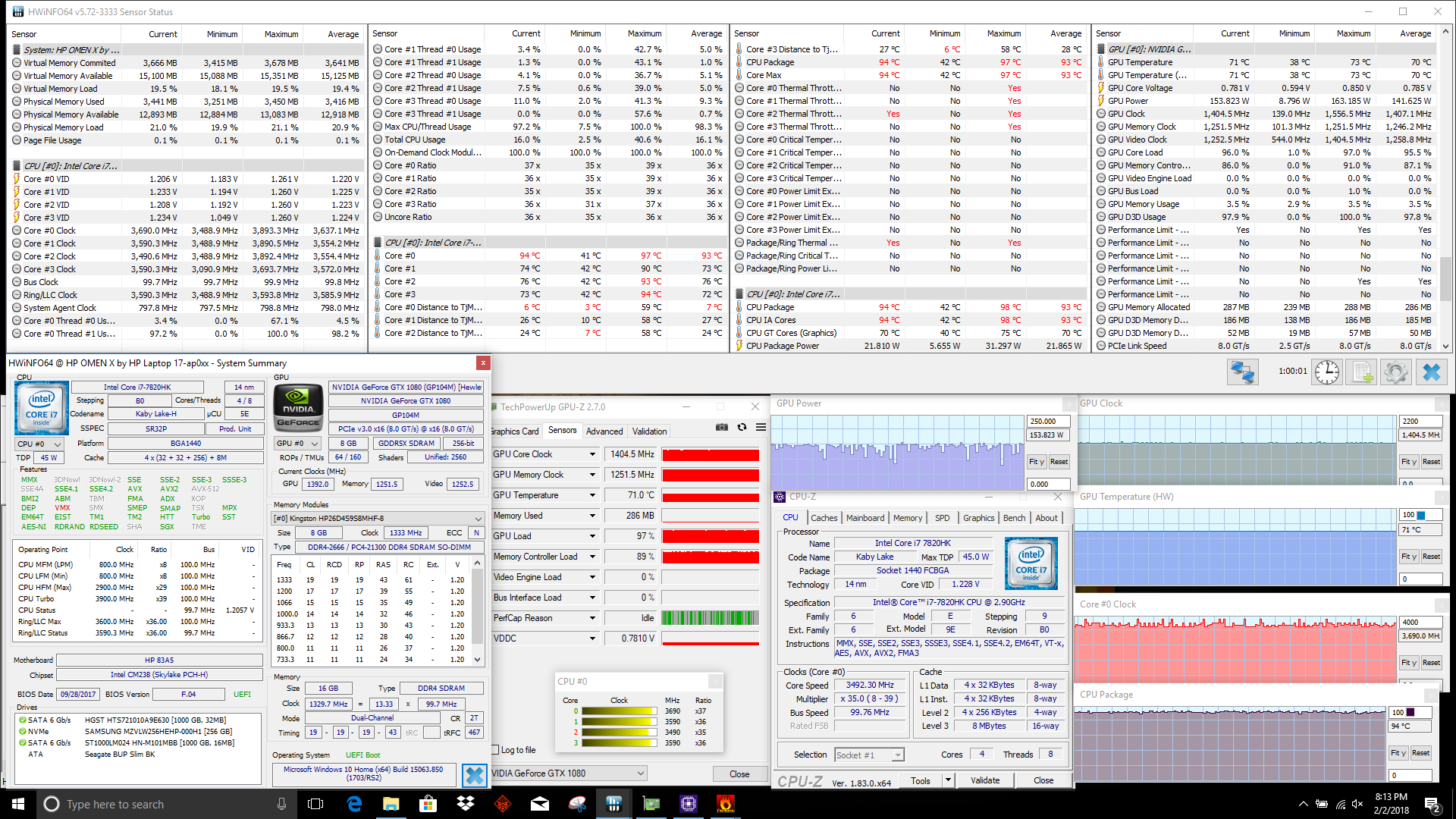Image resolution: width=1456 pixels, height=819 pixels.
Task: Switch to GPU-Z Advanced tab
Action: [604, 431]
